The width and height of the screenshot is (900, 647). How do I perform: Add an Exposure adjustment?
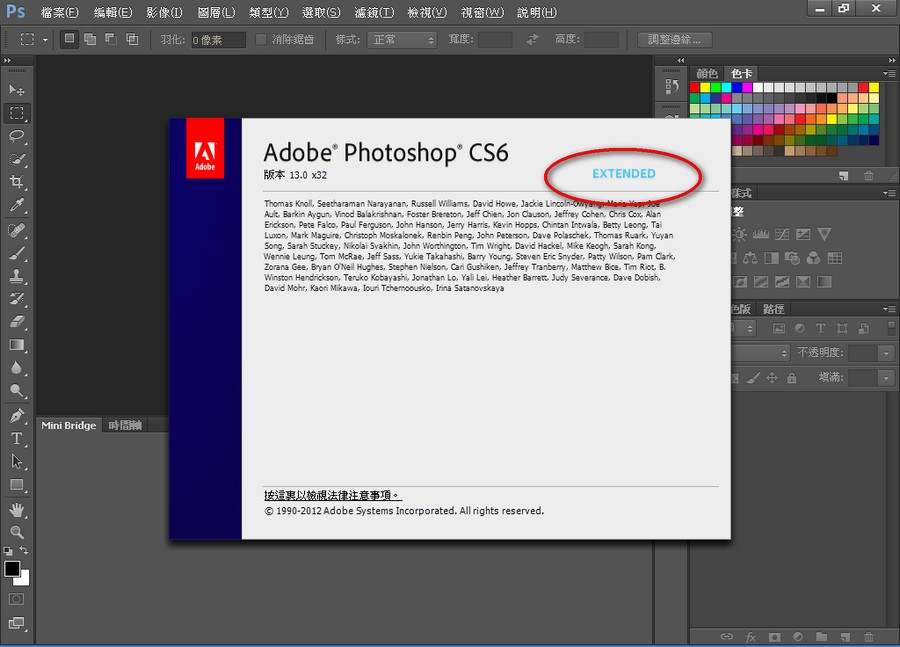coord(803,234)
